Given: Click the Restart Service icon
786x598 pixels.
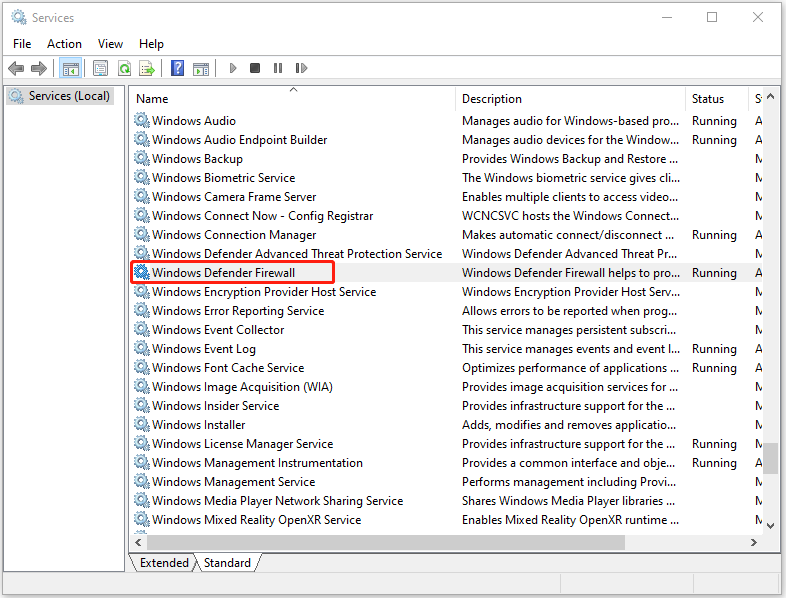Looking at the screenshot, I should coord(301,68).
